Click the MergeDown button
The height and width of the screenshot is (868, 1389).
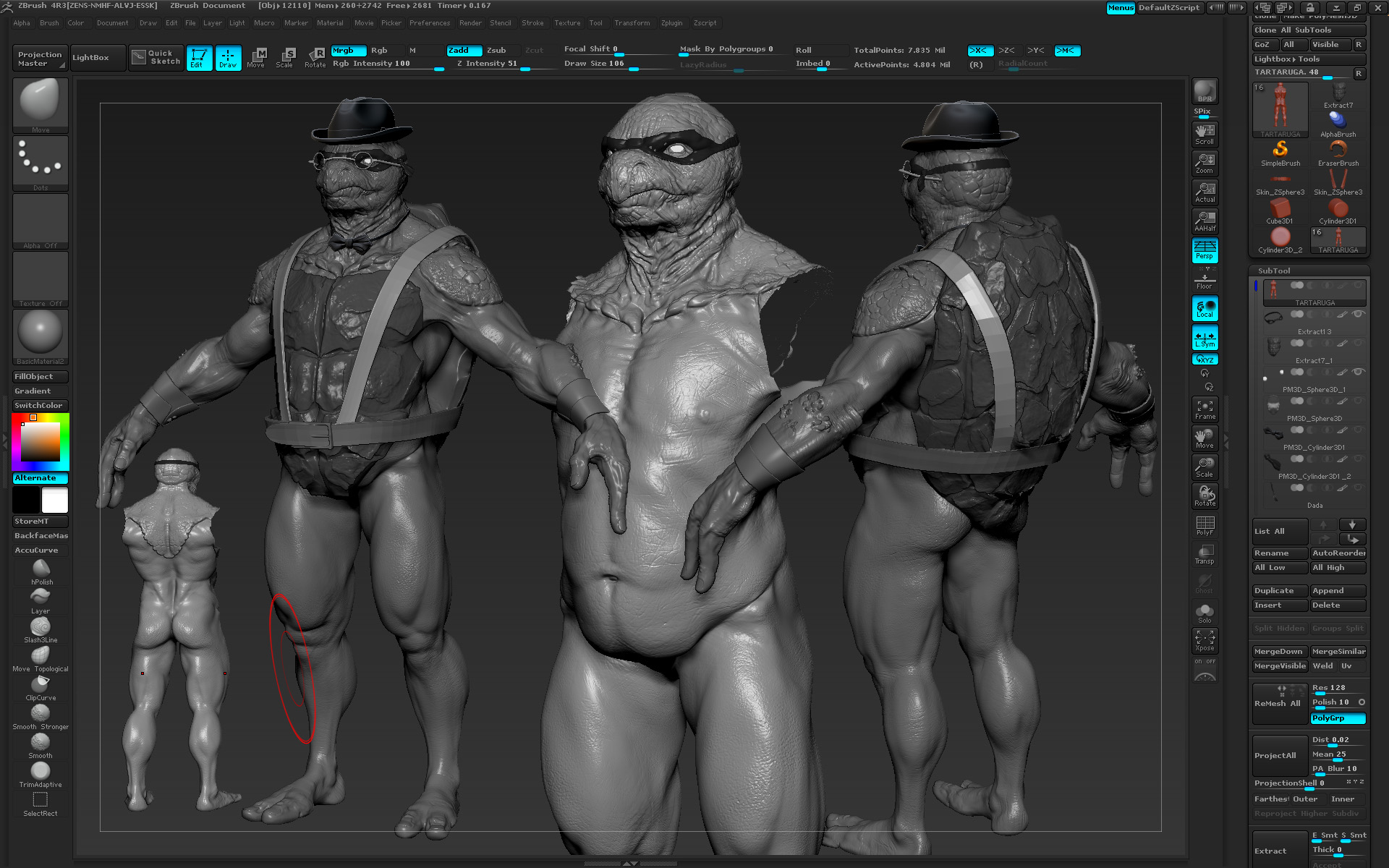1280,652
